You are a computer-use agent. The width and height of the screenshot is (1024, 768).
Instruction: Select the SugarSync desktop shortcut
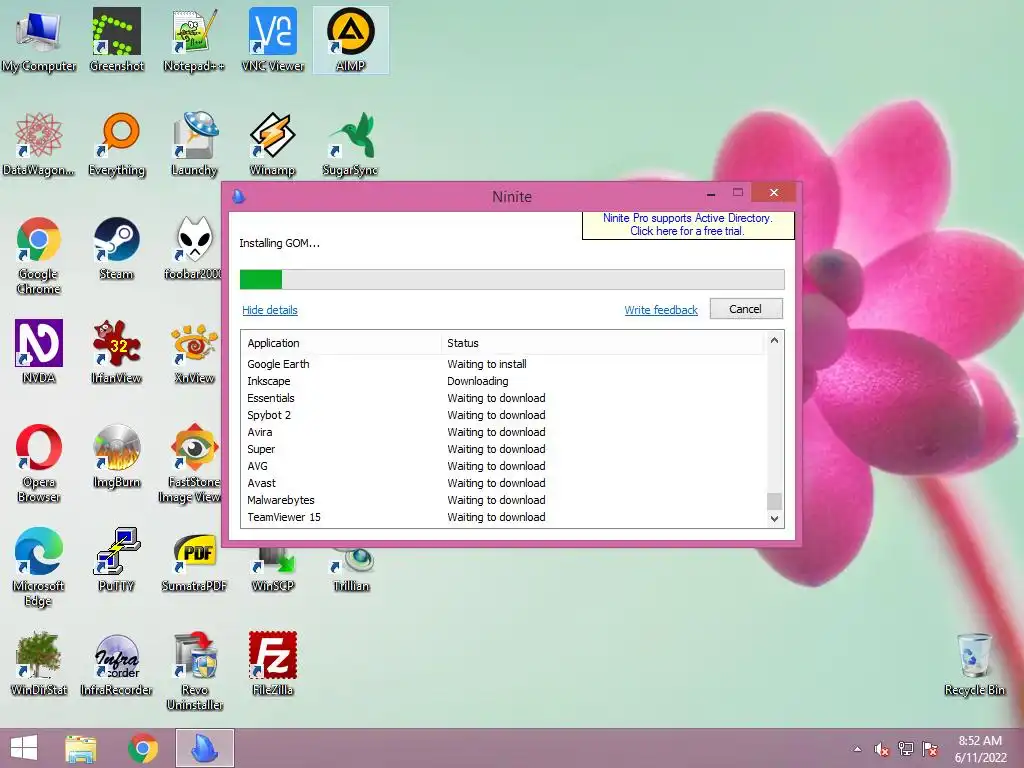tap(351, 144)
